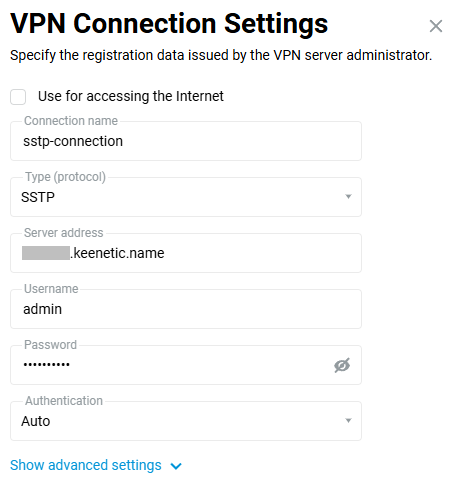Click the sstp-connection text
This screenshot has width=453, height=486.
click(73, 141)
